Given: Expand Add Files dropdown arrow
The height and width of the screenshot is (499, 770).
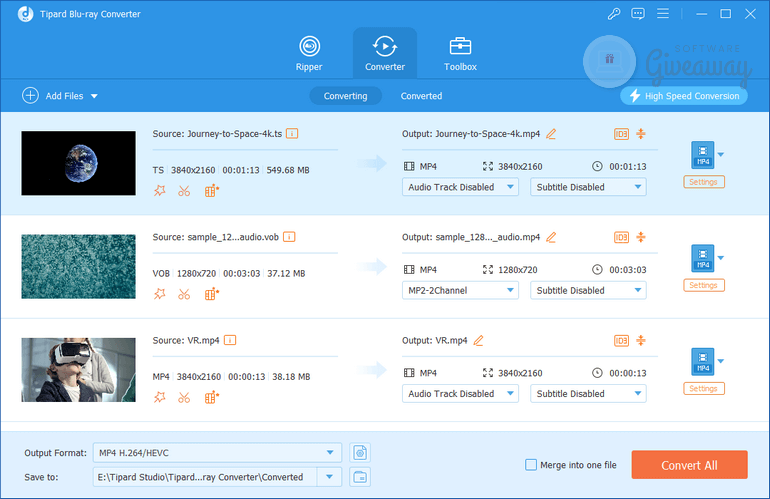Looking at the screenshot, I should [94, 96].
